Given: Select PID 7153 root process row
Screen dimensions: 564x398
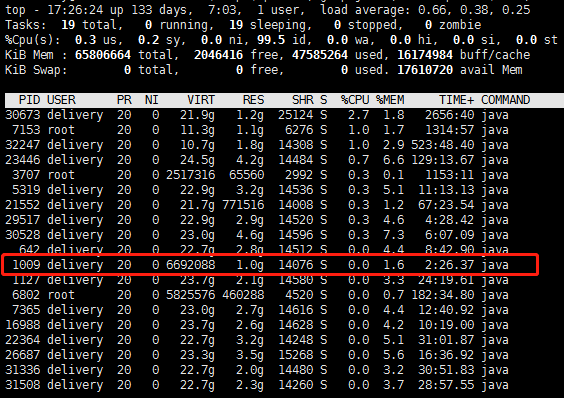Looking at the screenshot, I should pos(257,130).
